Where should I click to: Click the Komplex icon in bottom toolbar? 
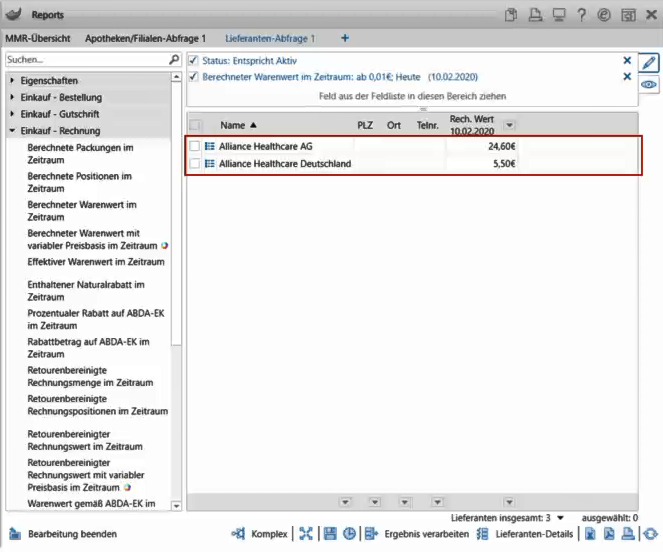(x=238, y=534)
